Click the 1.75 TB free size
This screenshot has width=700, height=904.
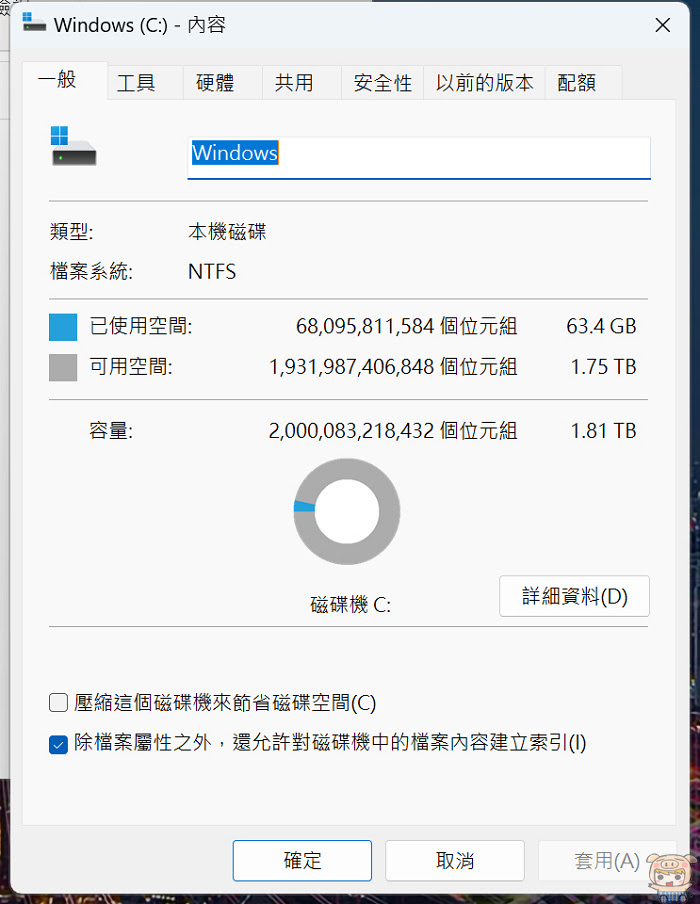(604, 367)
